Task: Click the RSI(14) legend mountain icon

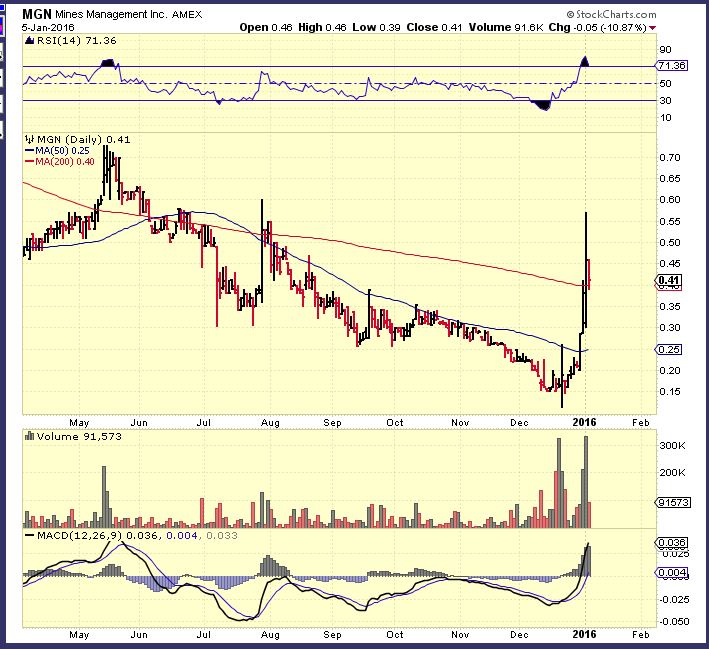Action: pyautogui.click(x=30, y=41)
